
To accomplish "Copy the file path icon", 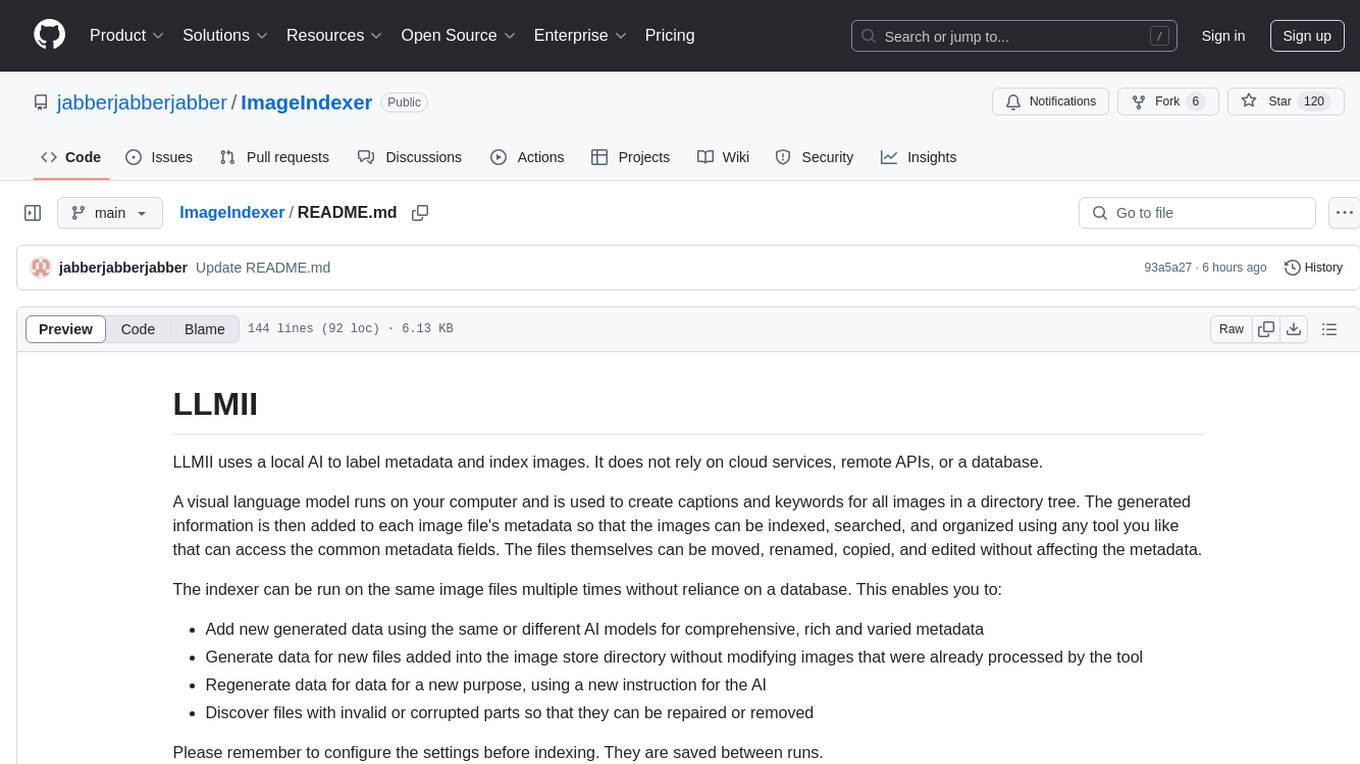I will click(x=420, y=213).
